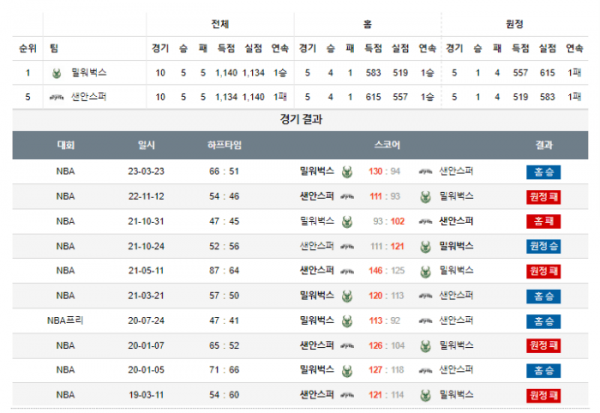Viewport: 600px width, 413px height.
Task: Click the halftime score 87 : 64
Action: click(x=224, y=271)
